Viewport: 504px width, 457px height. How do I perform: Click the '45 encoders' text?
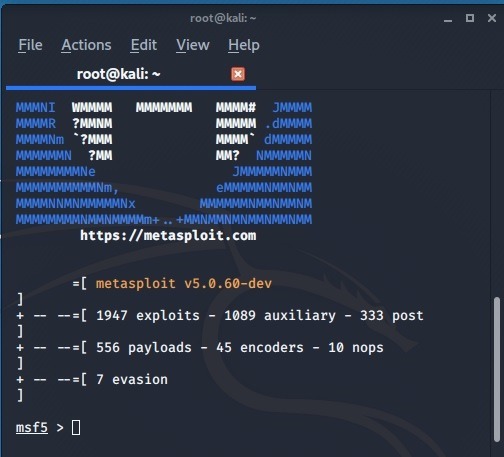coord(260,348)
